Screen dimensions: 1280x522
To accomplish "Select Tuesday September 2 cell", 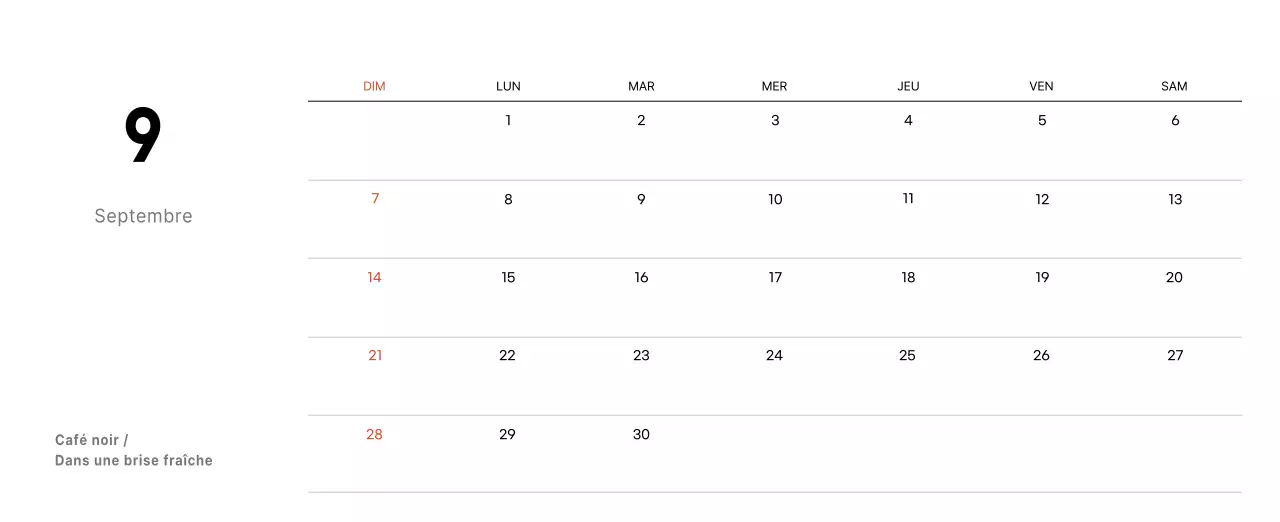I will pos(641,121).
